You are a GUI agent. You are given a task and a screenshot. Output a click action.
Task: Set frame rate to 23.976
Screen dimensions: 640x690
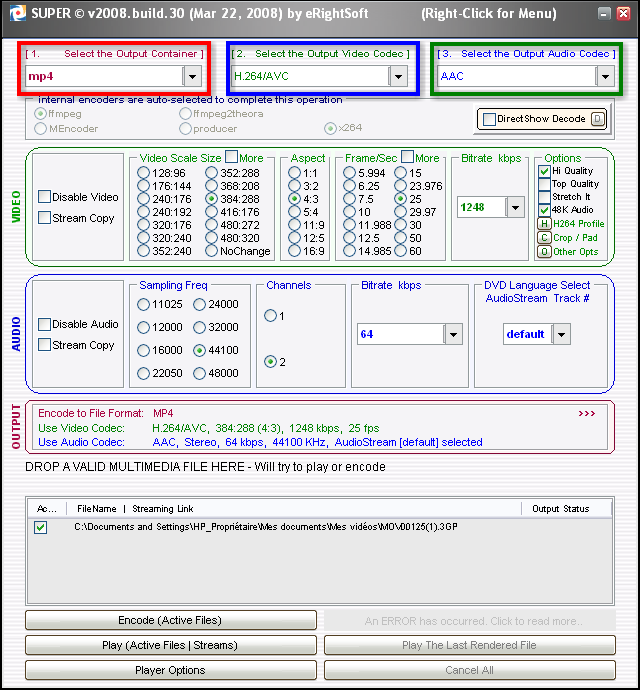coord(401,186)
